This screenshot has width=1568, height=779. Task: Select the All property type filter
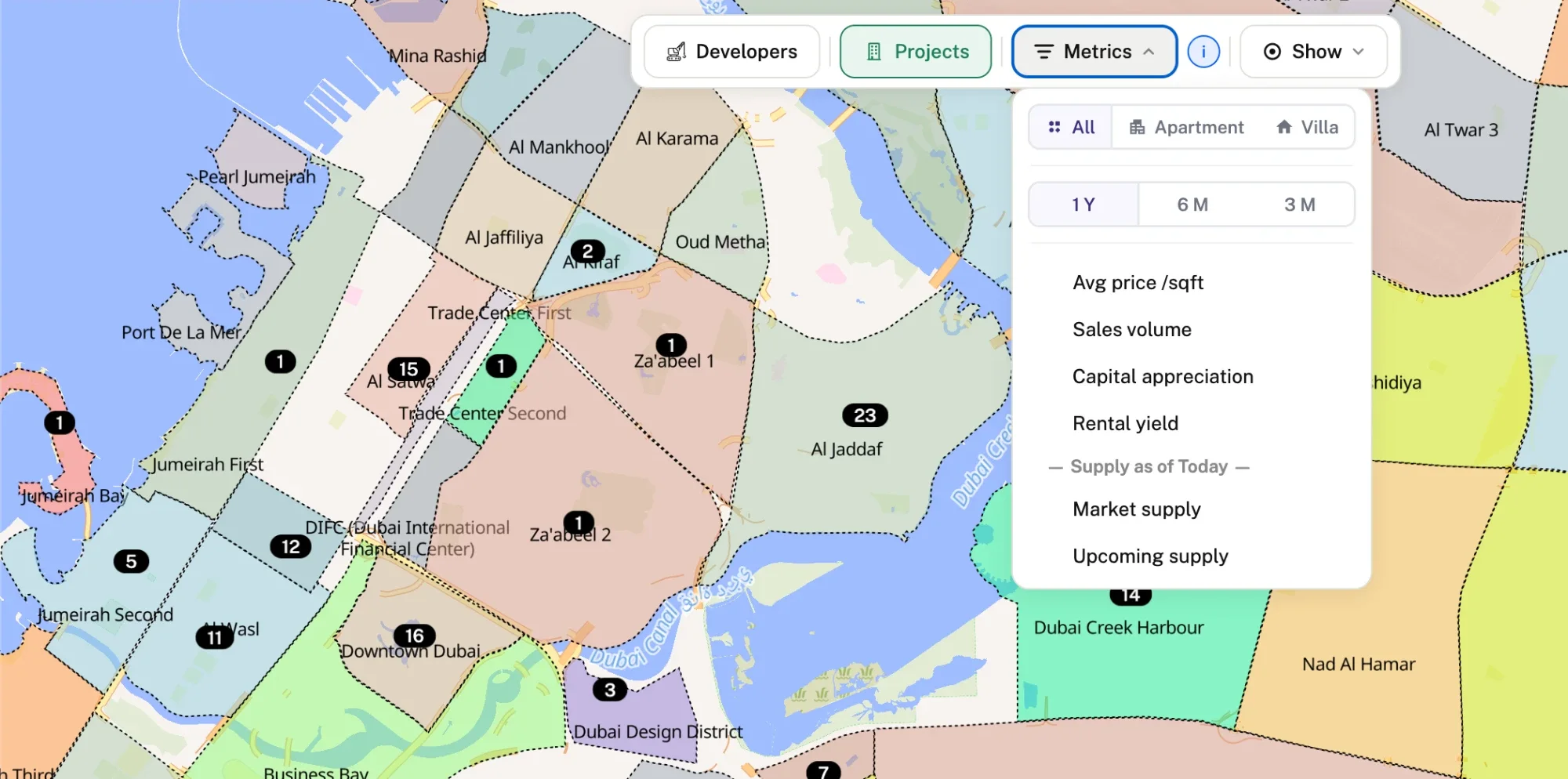[1071, 127]
